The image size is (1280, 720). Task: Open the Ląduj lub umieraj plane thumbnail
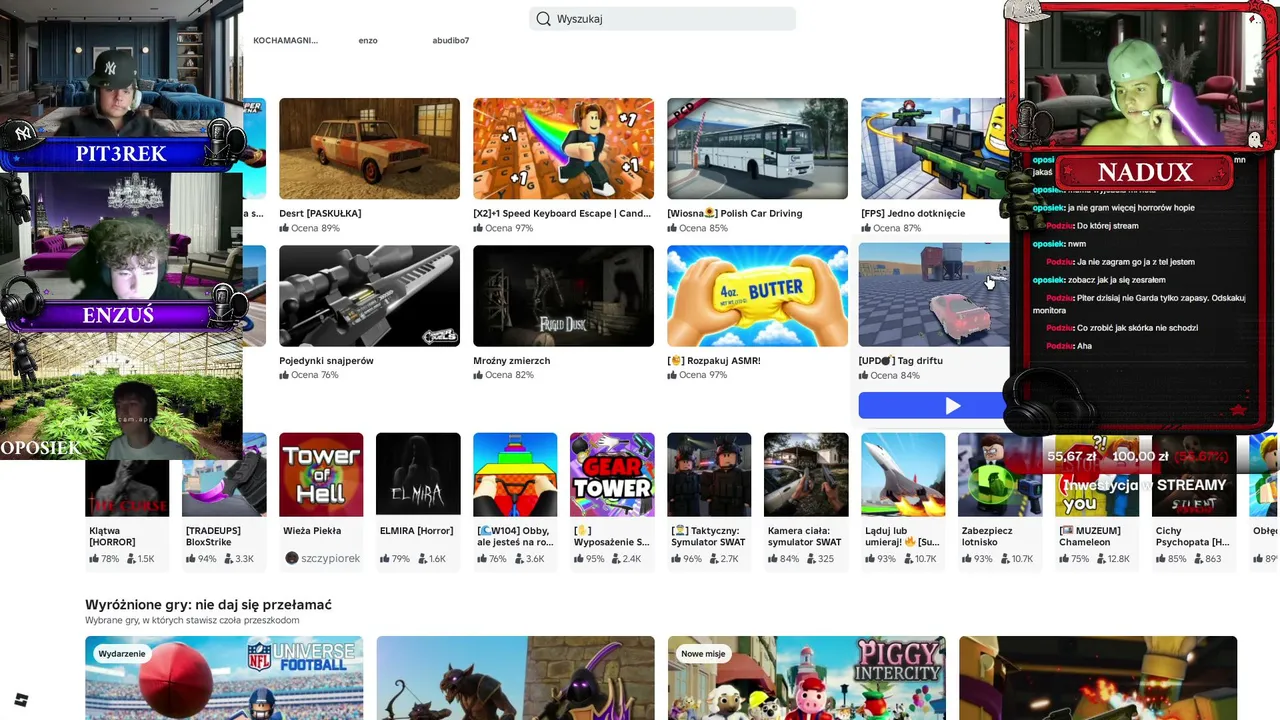pos(903,474)
